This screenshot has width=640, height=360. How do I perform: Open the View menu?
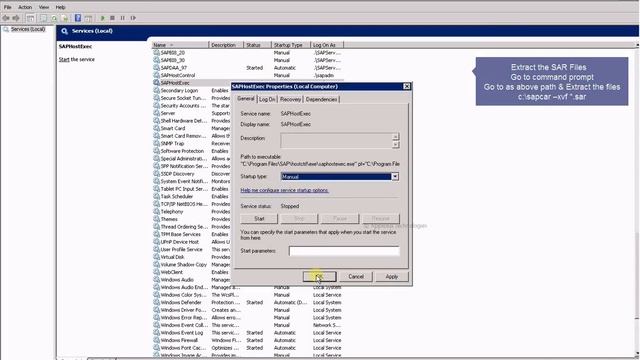[x=44, y=7]
